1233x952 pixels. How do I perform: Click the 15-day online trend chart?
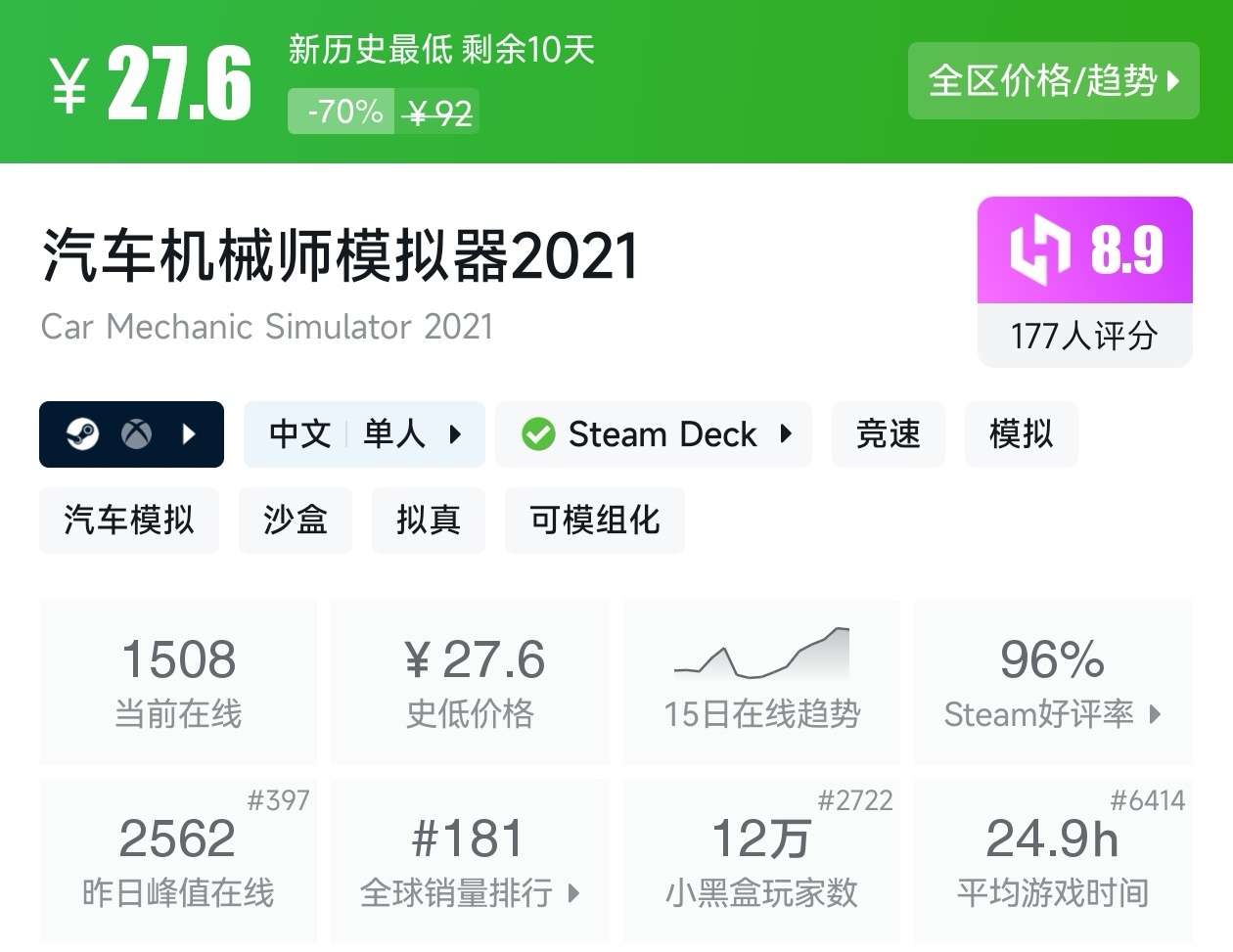point(761,654)
